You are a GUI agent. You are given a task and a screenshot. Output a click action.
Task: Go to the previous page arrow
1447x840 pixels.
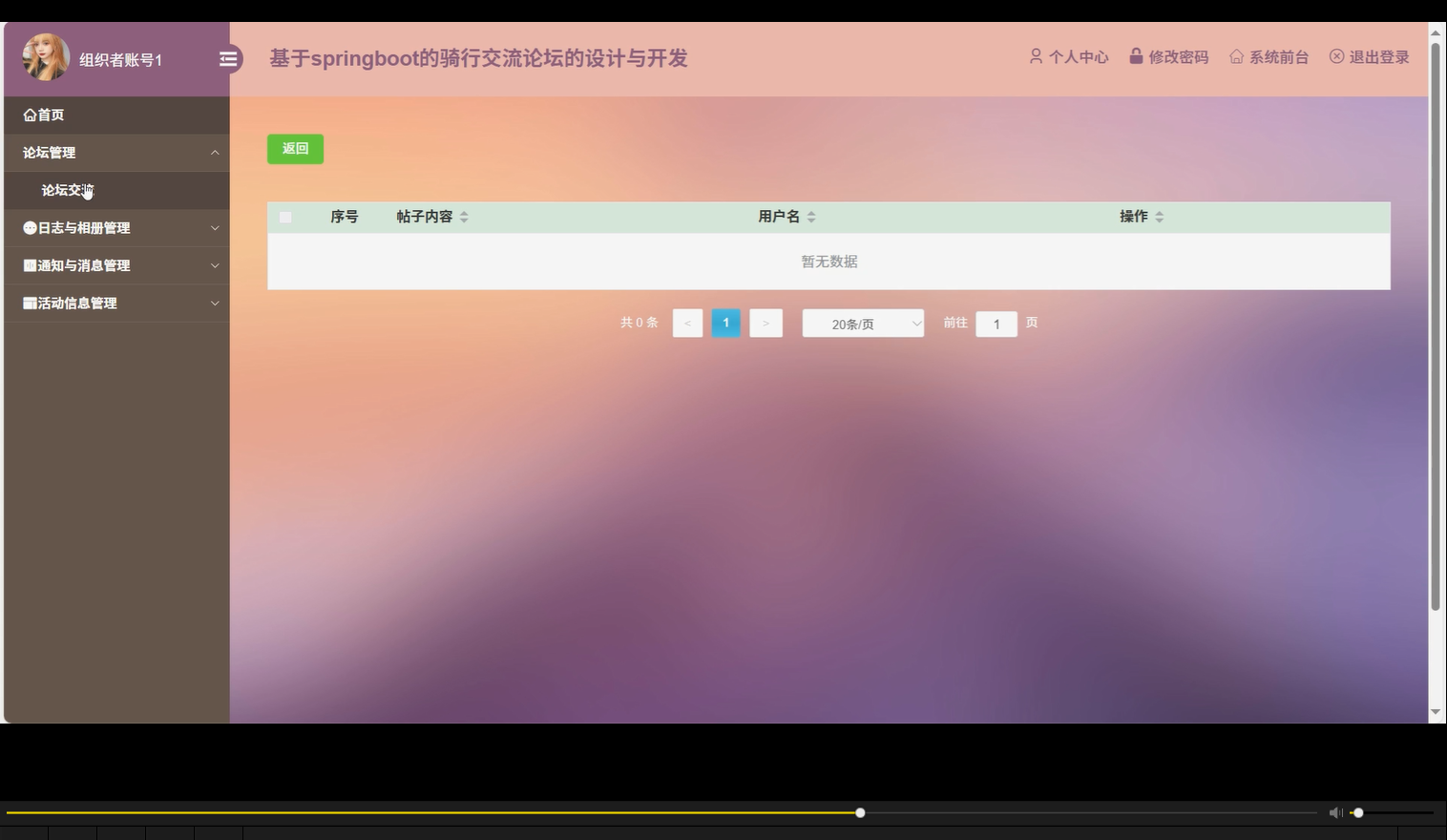687,323
